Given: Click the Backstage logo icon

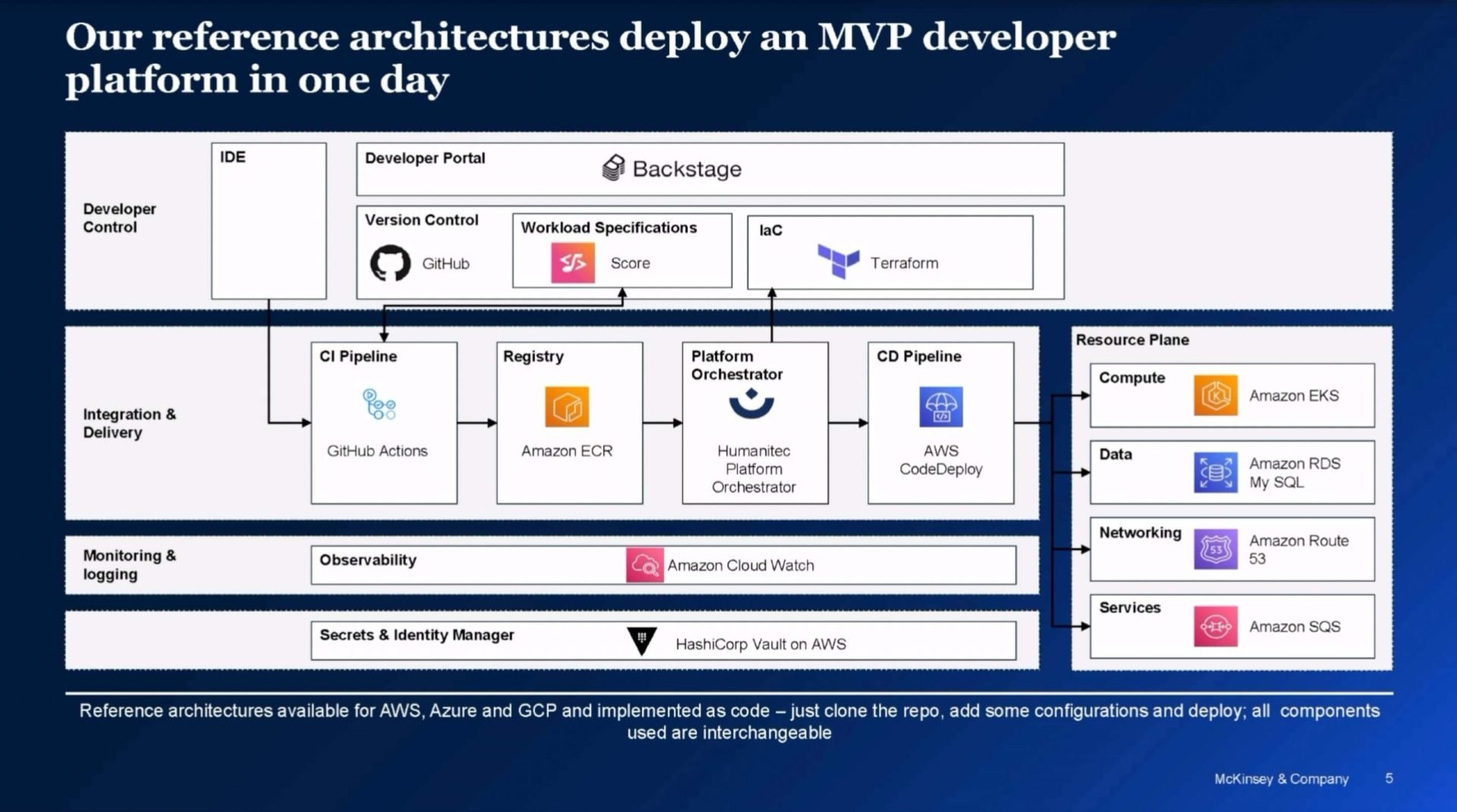Looking at the screenshot, I should click(613, 168).
